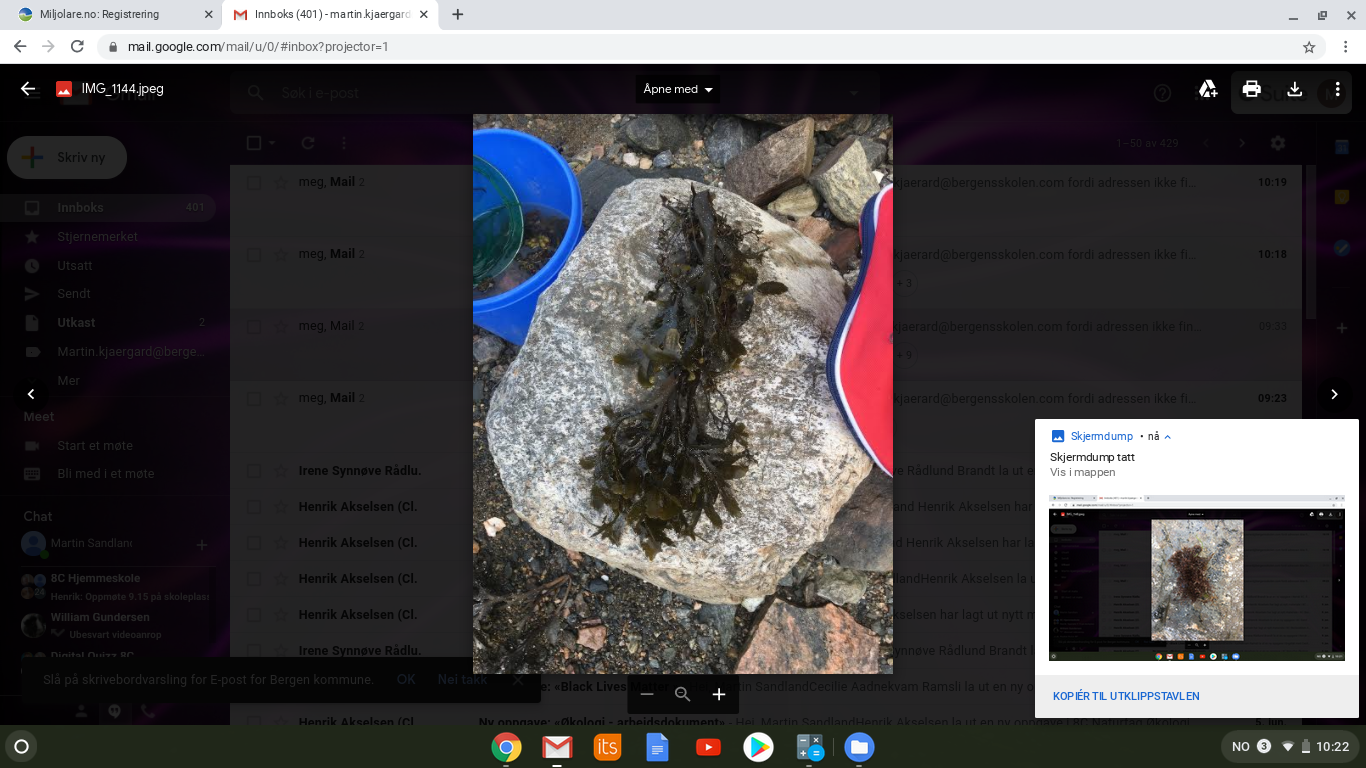Show next page of emails

point(1243,143)
